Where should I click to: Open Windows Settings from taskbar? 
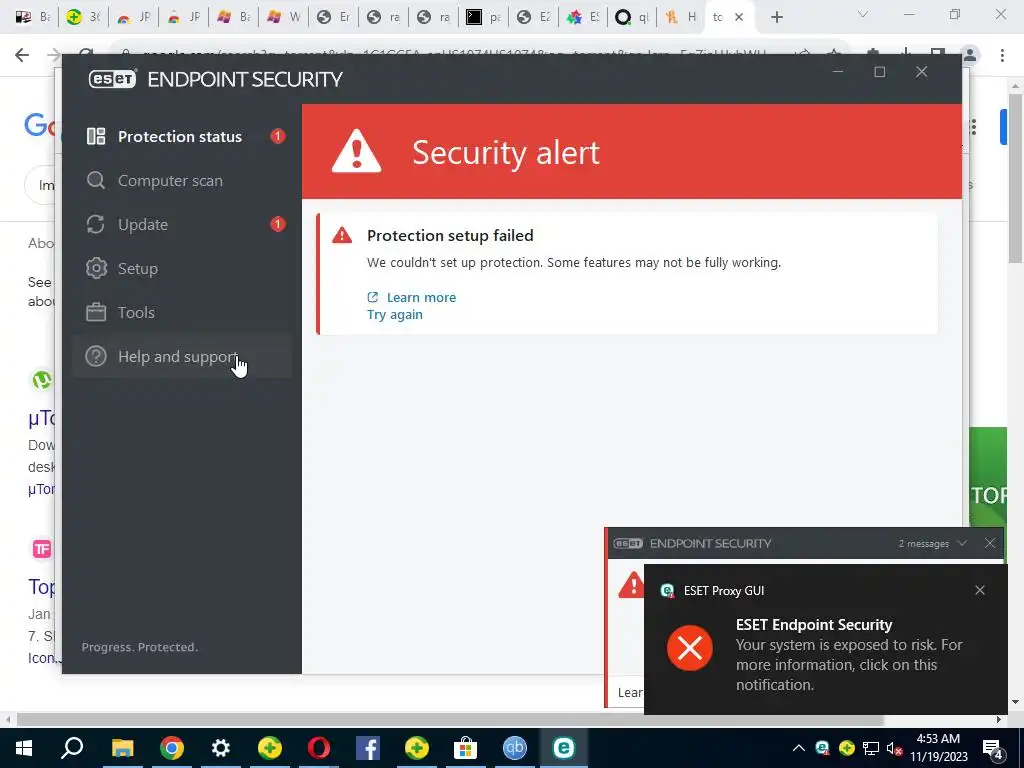pyautogui.click(x=221, y=748)
